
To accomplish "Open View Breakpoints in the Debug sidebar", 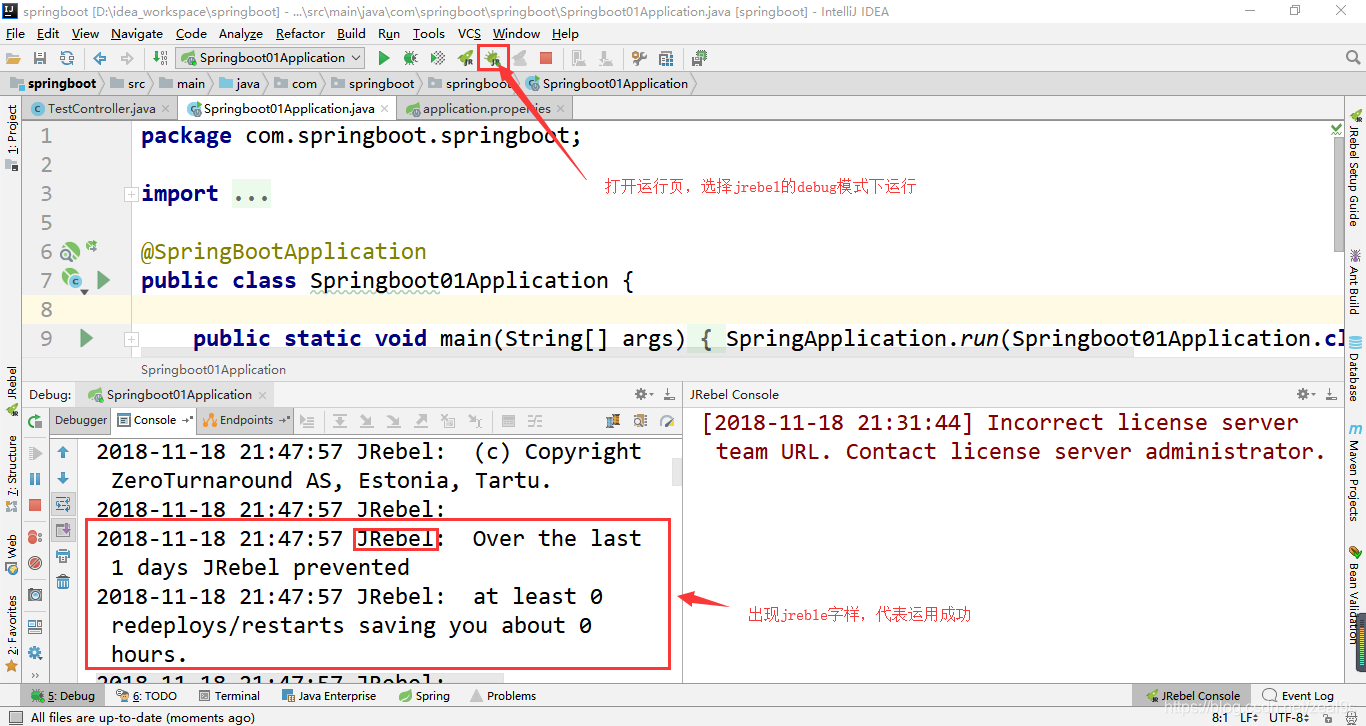I will [36, 537].
